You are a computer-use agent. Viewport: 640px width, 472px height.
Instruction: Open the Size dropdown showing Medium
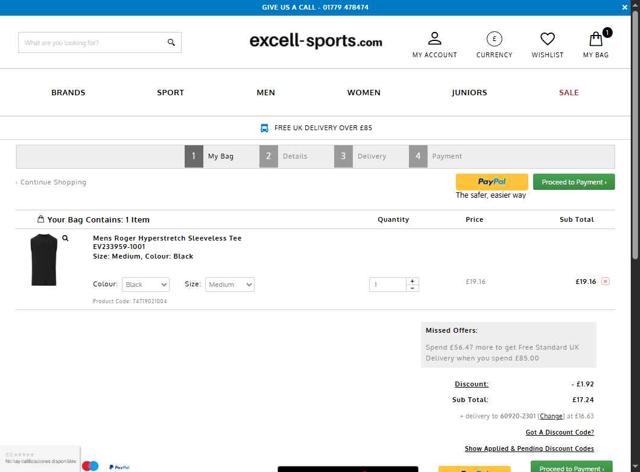(x=230, y=285)
